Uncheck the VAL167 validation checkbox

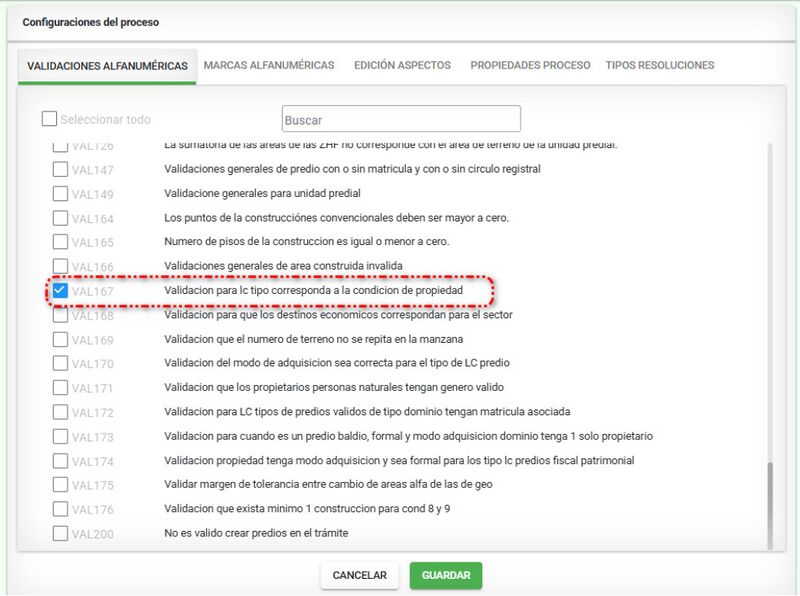[60, 291]
